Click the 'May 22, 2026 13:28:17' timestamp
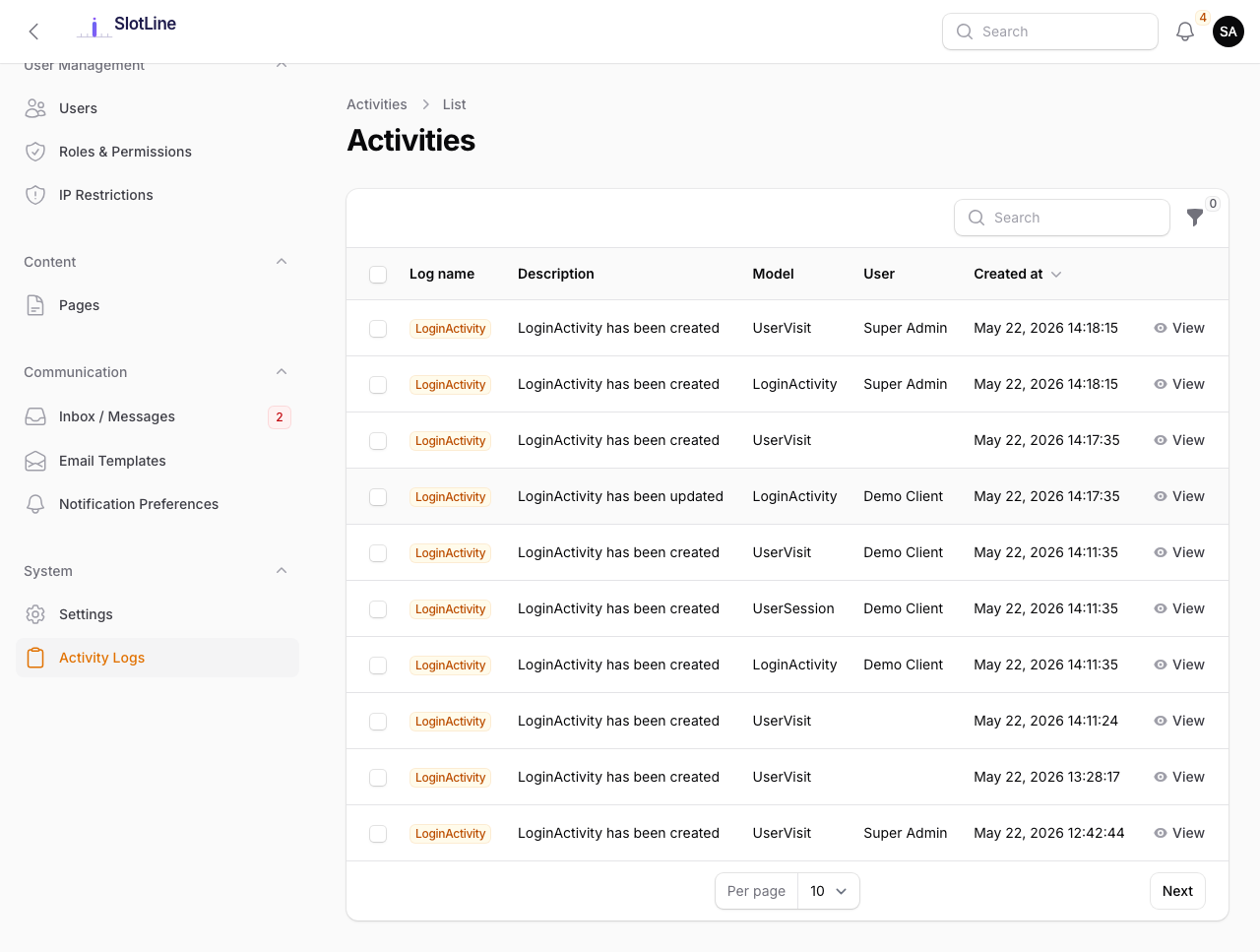This screenshot has width=1260, height=952. point(1046,777)
